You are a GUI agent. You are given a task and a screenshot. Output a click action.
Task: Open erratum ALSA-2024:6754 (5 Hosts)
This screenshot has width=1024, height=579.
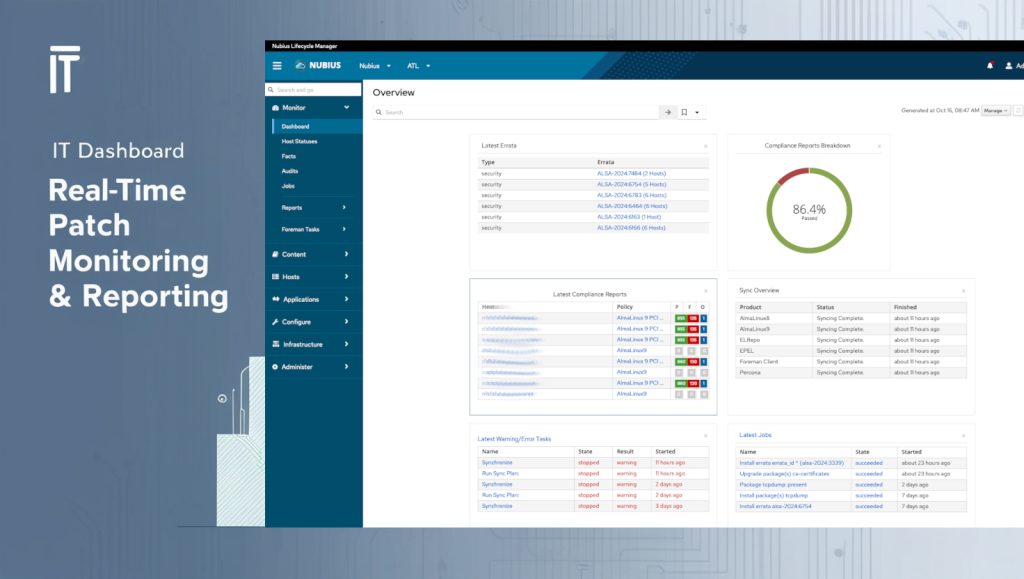click(x=632, y=185)
